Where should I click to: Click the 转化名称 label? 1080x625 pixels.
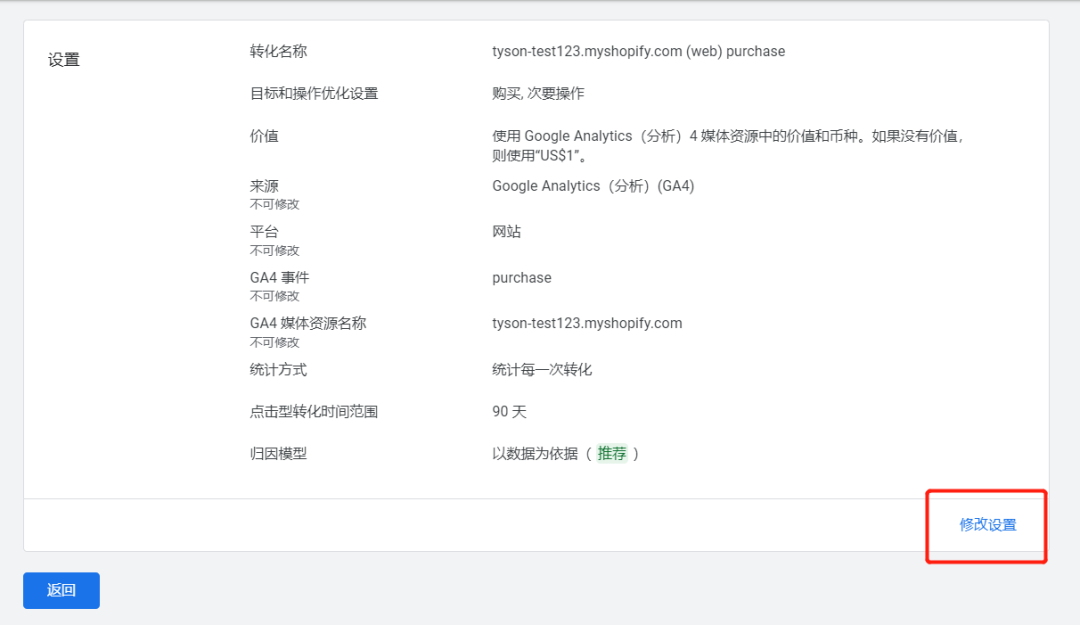point(278,52)
